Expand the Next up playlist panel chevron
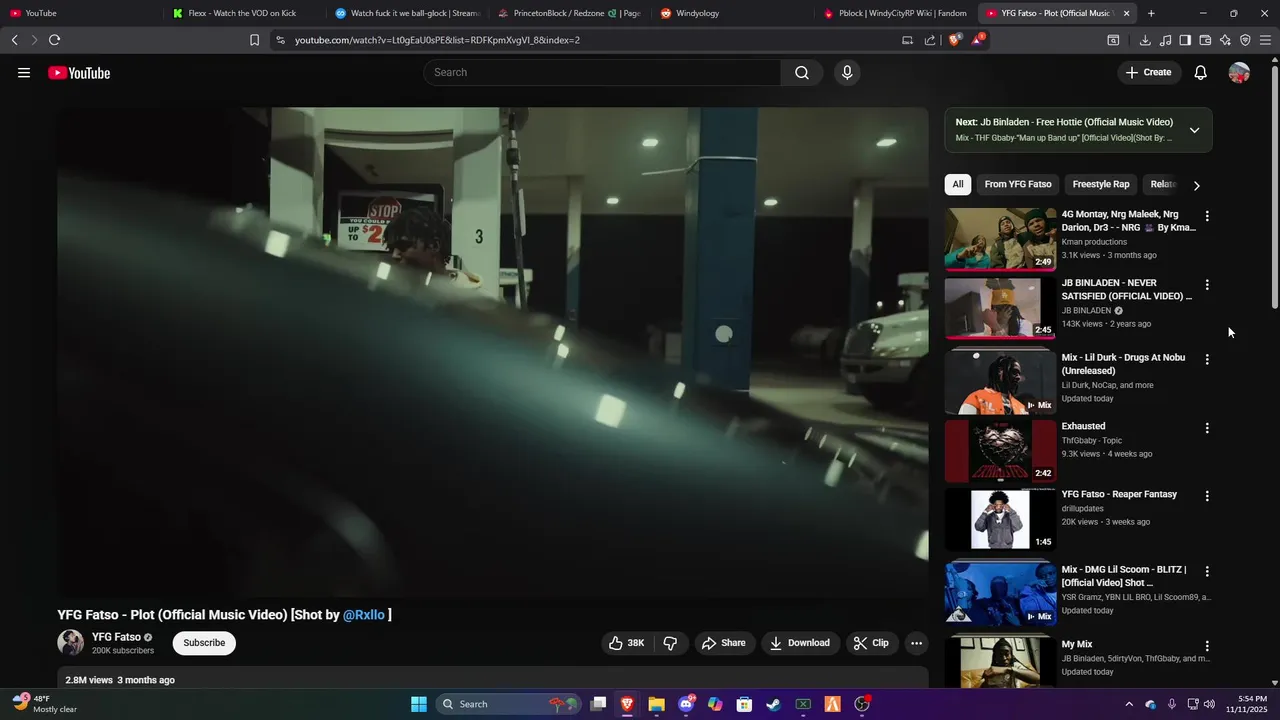 coord(1194,130)
